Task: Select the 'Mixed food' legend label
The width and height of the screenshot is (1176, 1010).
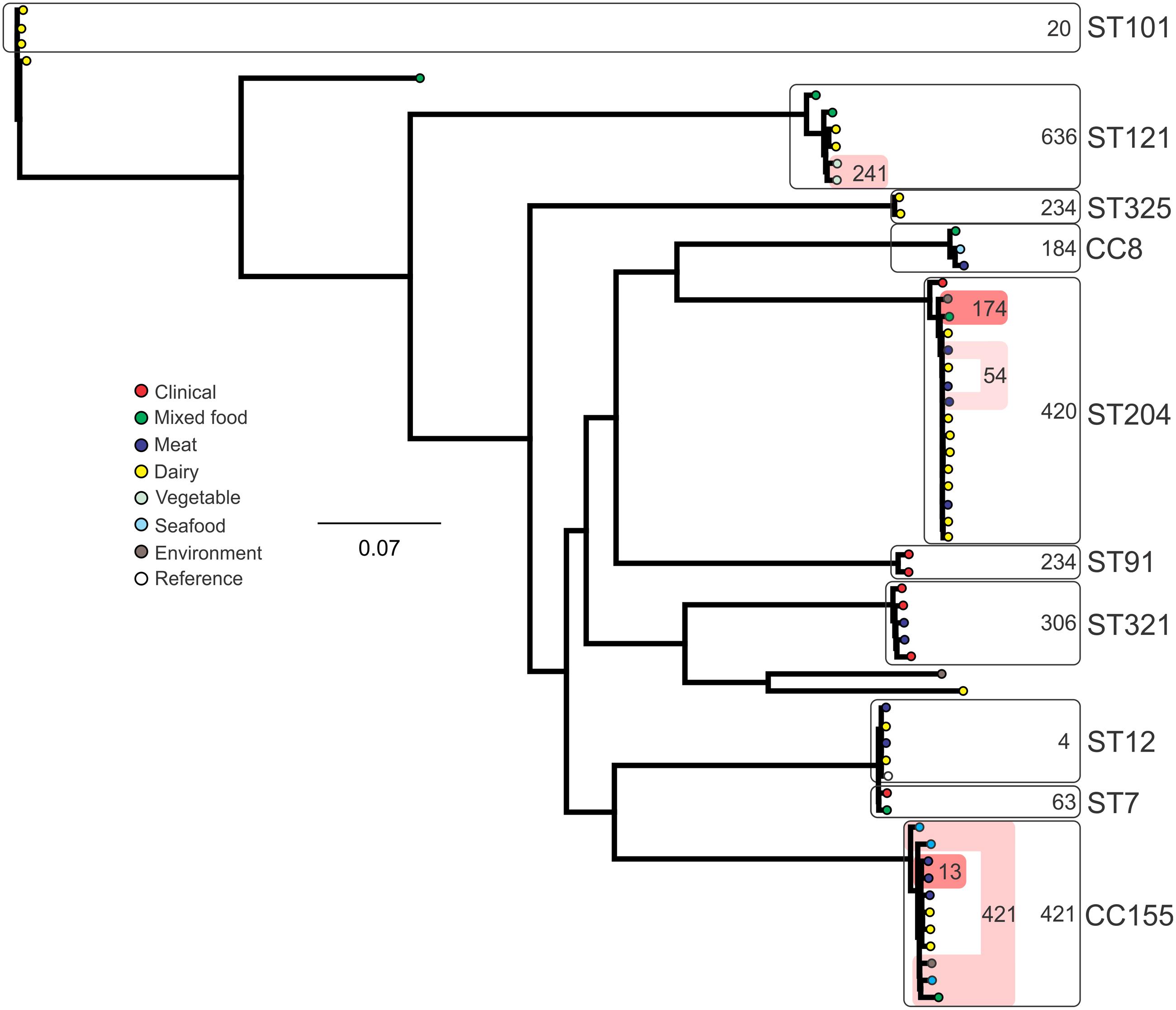Action: (x=201, y=417)
